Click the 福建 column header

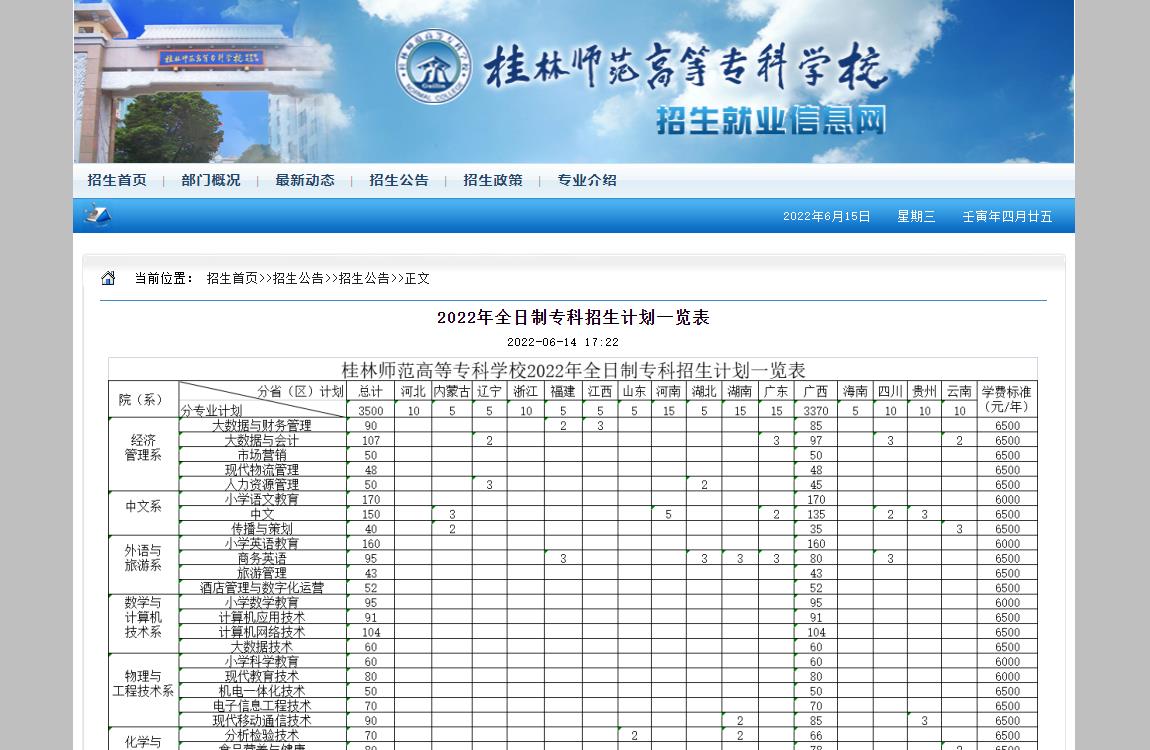click(563, 391)
